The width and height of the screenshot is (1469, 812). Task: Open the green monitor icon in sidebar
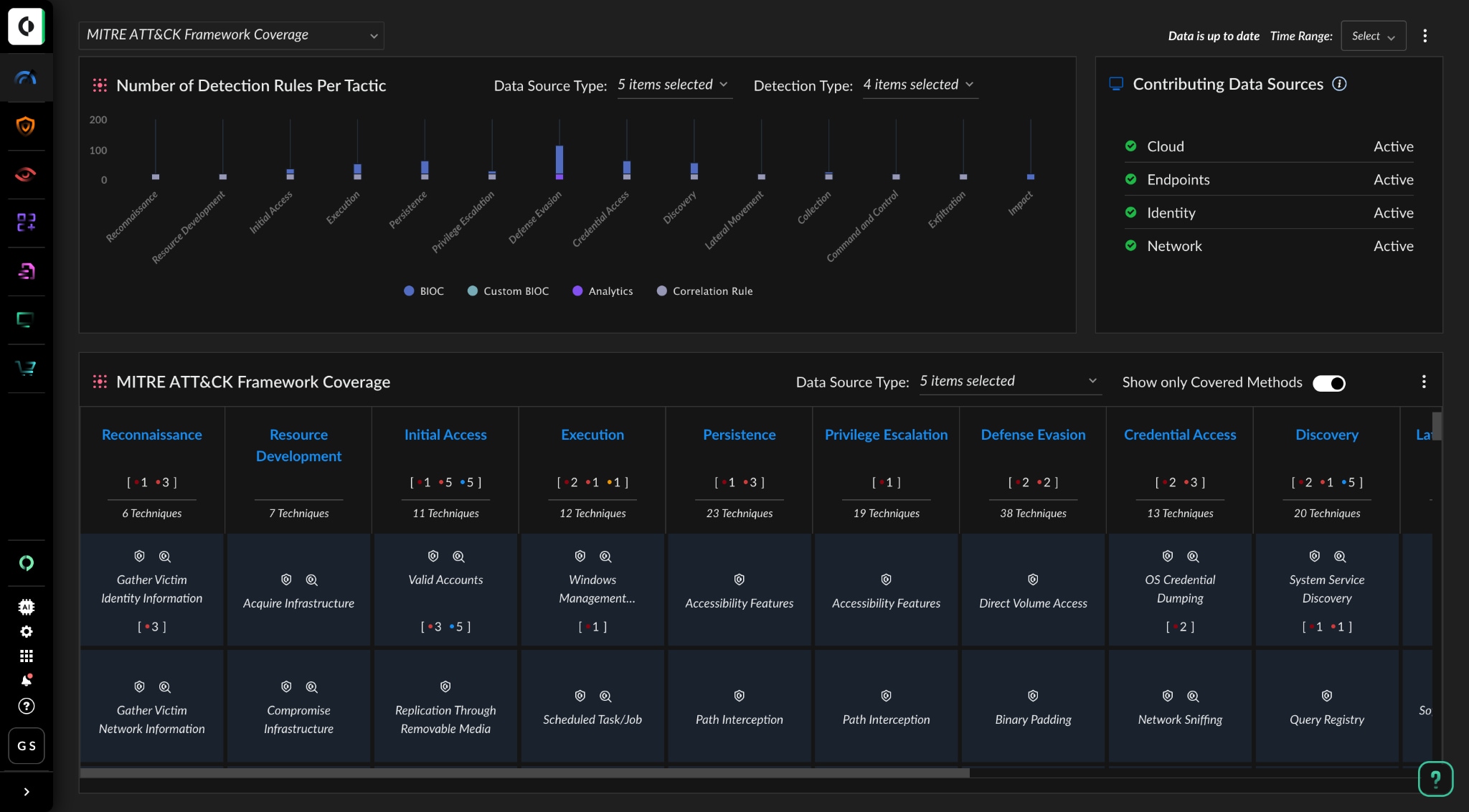pyautogui.click(x=26, y=320)
